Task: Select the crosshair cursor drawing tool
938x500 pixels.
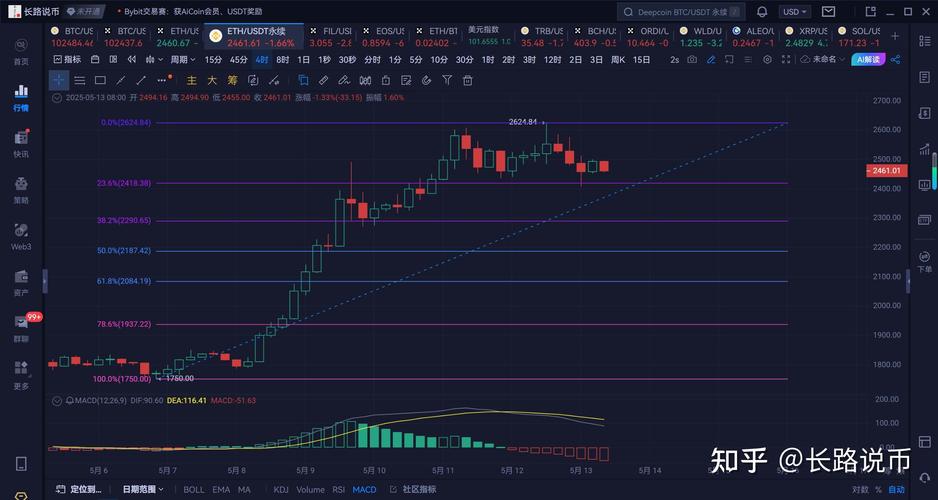Action: (59, 80)
